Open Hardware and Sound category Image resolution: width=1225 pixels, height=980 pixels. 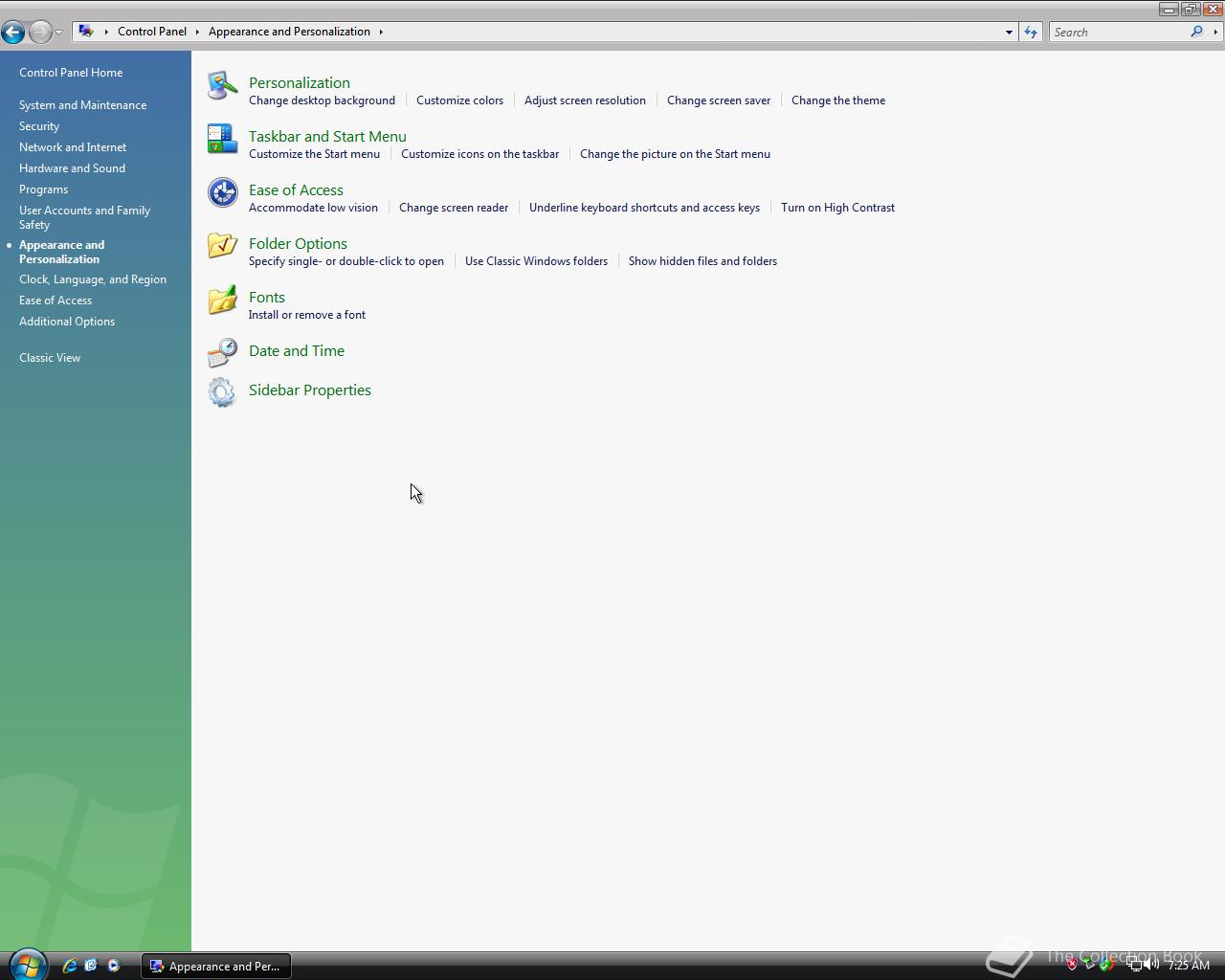72,168
